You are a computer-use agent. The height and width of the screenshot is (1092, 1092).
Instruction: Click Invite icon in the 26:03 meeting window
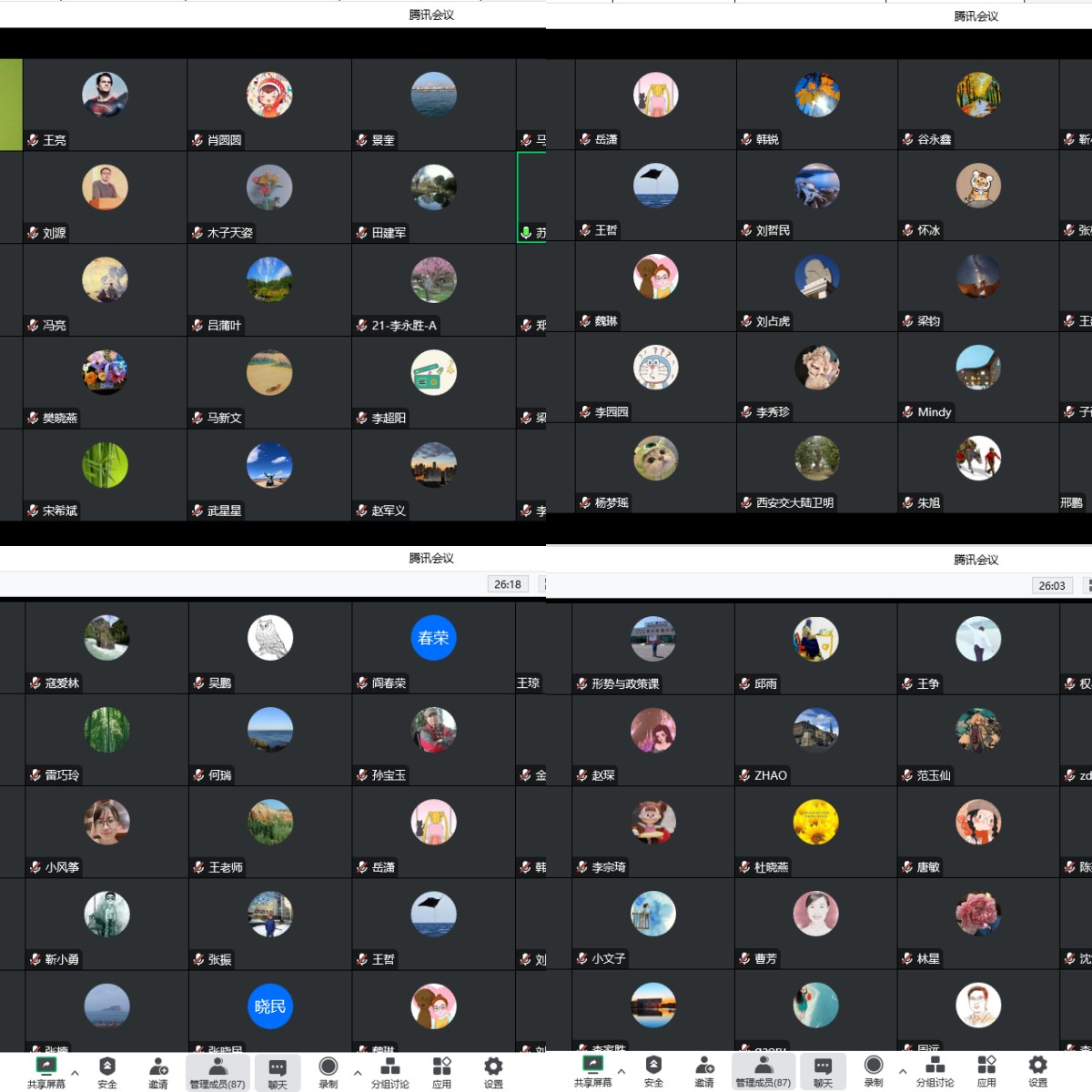click(x=704, y=1066)
